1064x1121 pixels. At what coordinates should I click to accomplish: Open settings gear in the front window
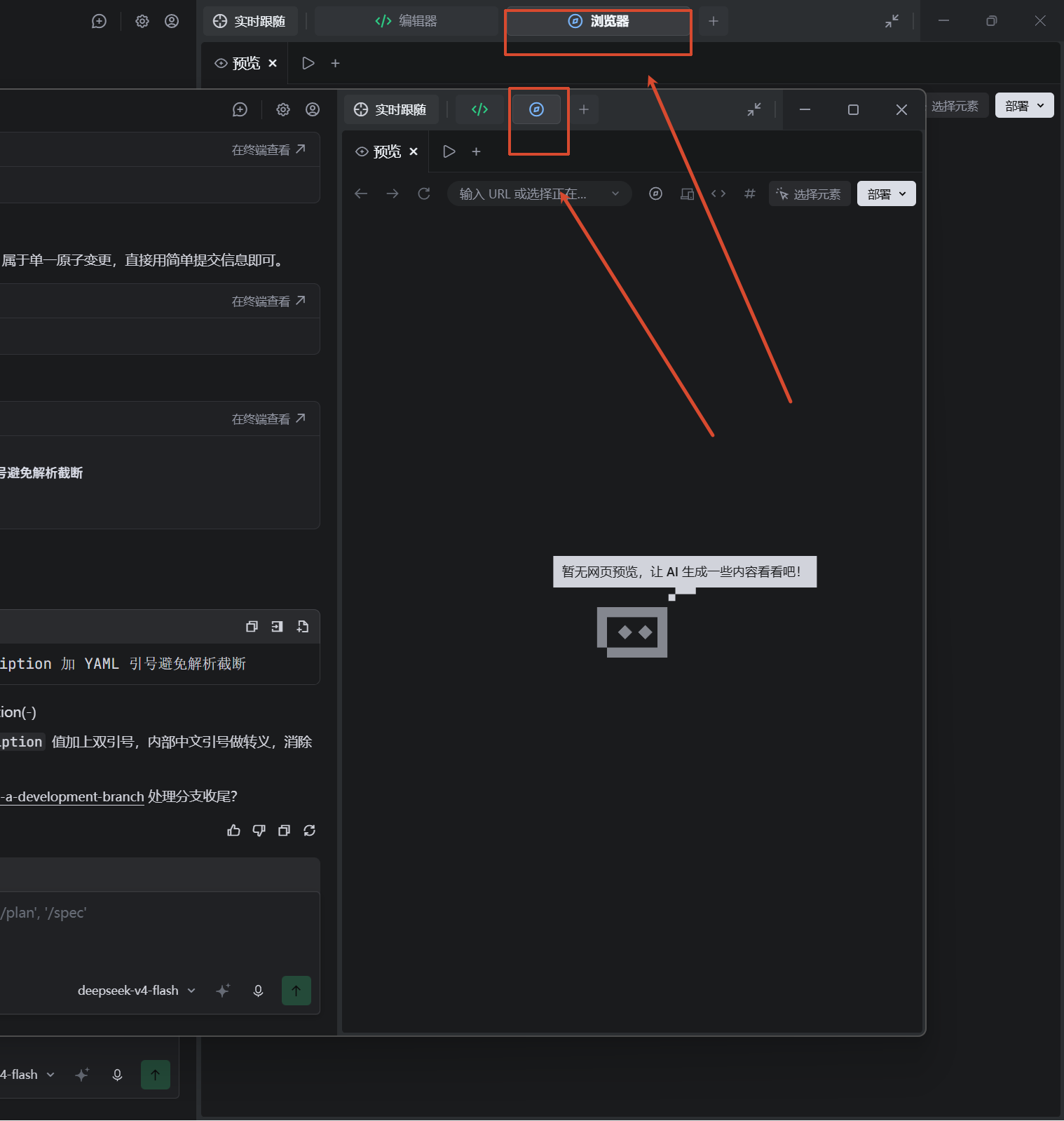pos(283,109)
